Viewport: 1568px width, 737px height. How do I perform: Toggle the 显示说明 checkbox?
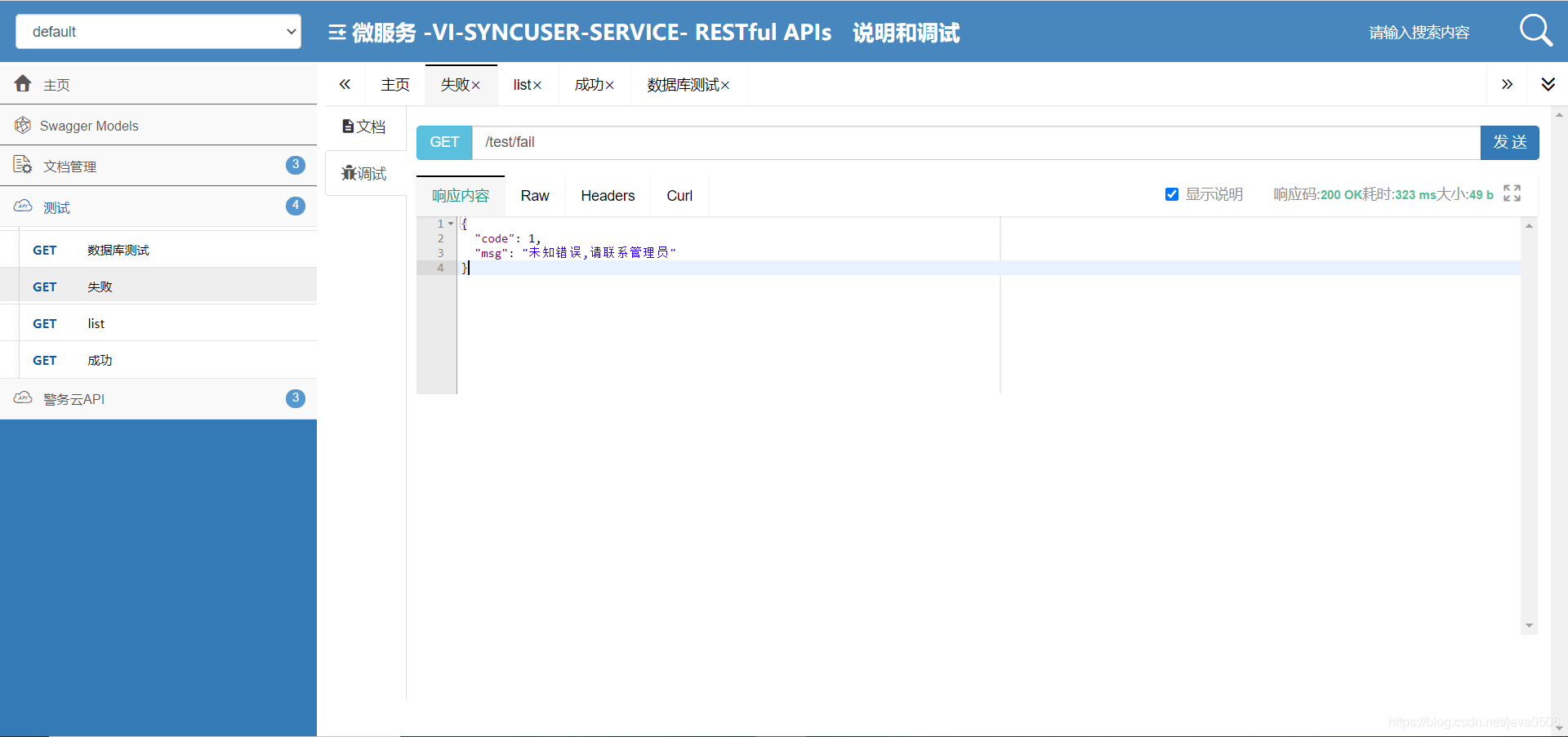click(1172, 194)
